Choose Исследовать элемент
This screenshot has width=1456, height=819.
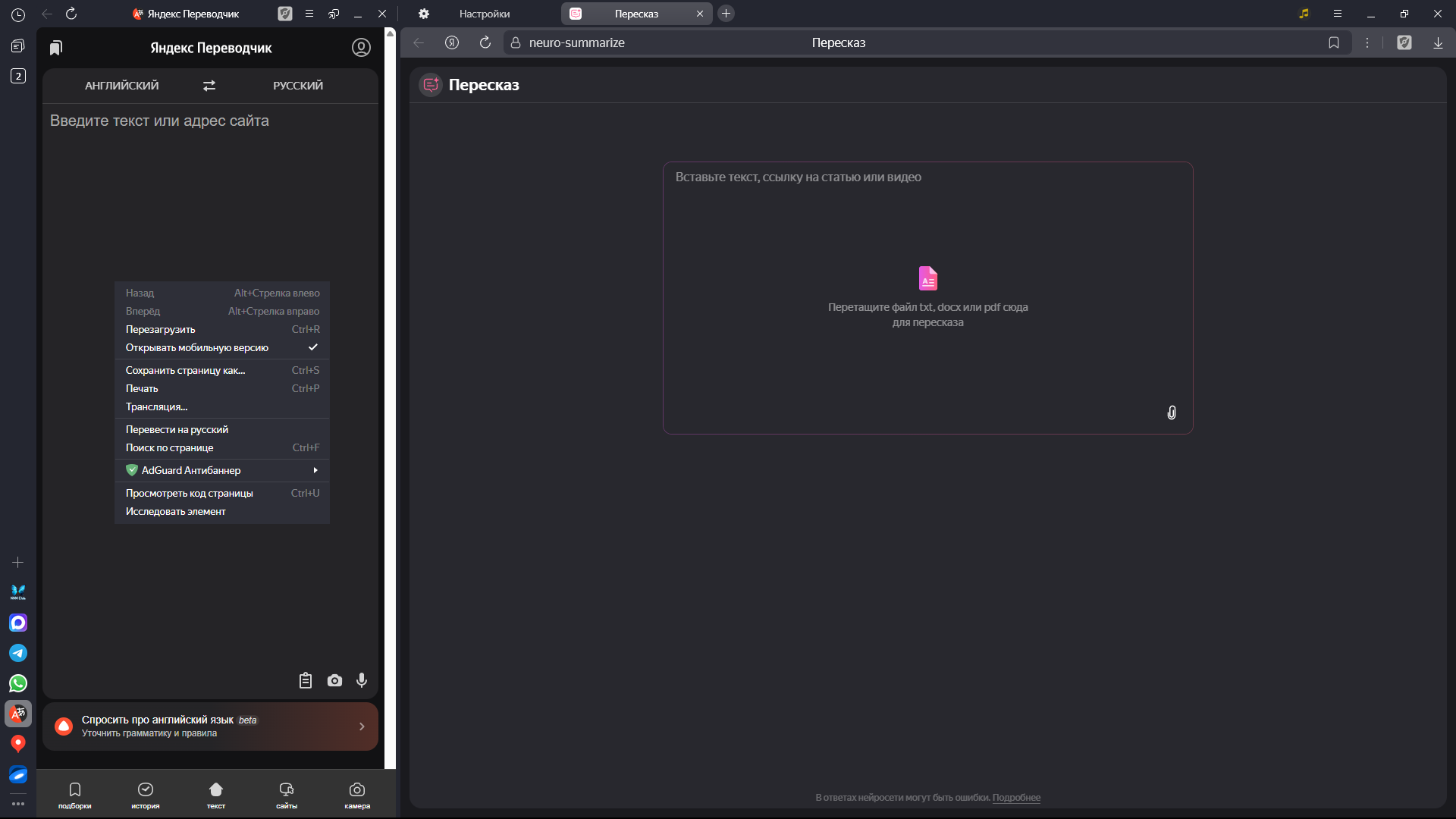click(222, 511)
